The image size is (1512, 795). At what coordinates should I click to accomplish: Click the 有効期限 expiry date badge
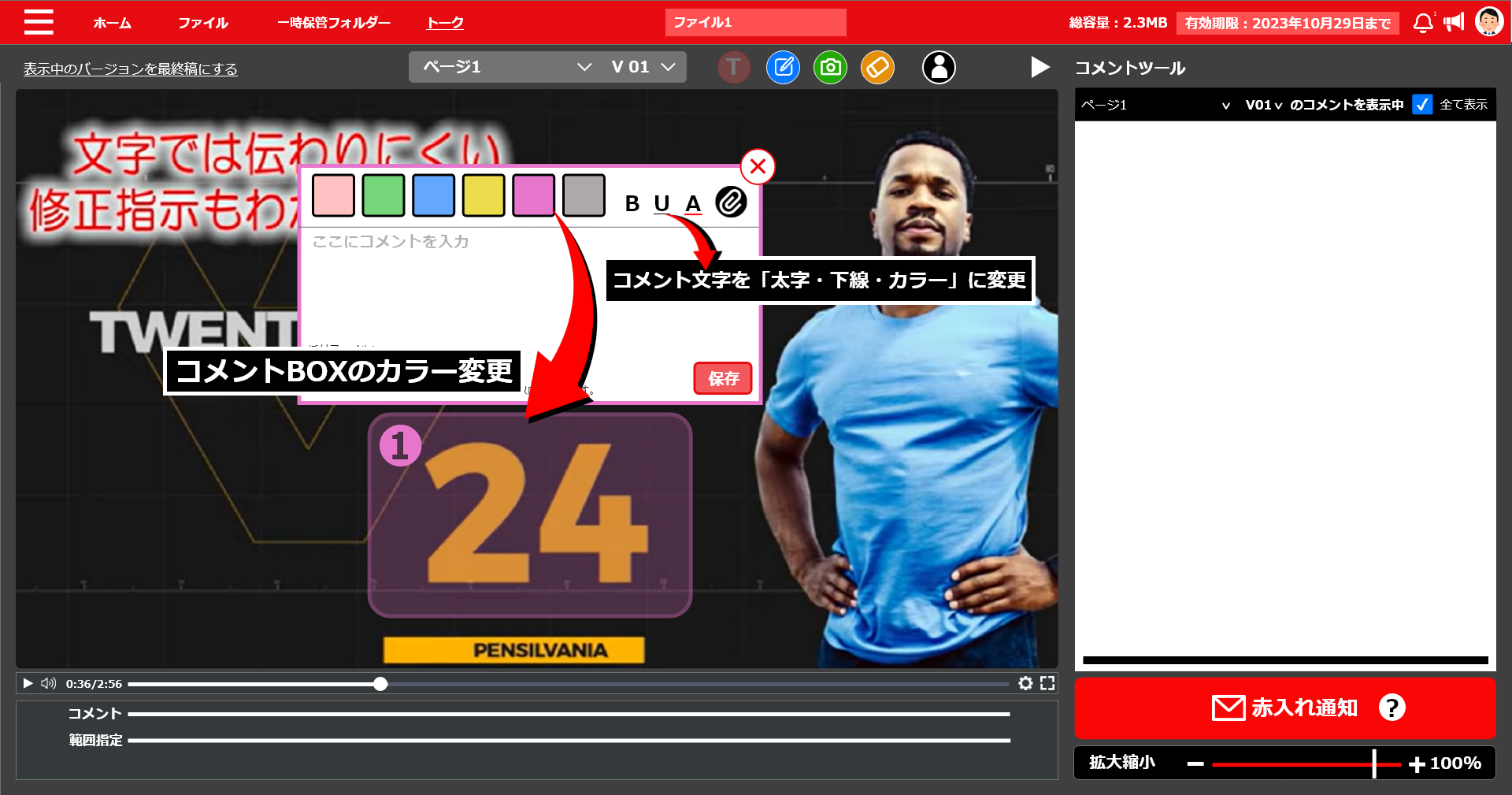1288,23
